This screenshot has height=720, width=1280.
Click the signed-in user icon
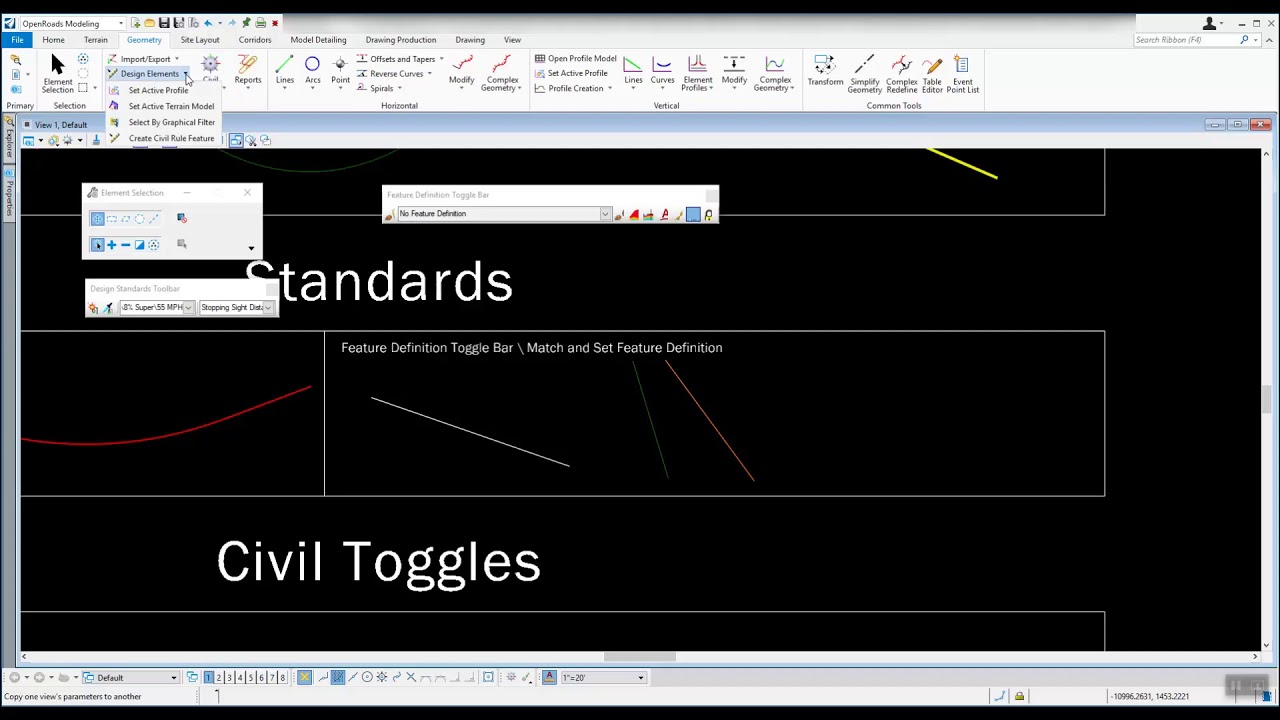[x=1209, y=23]
